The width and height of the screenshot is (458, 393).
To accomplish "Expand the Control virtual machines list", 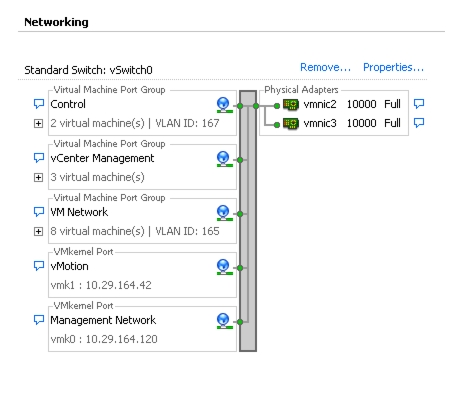I will (38, 124).
